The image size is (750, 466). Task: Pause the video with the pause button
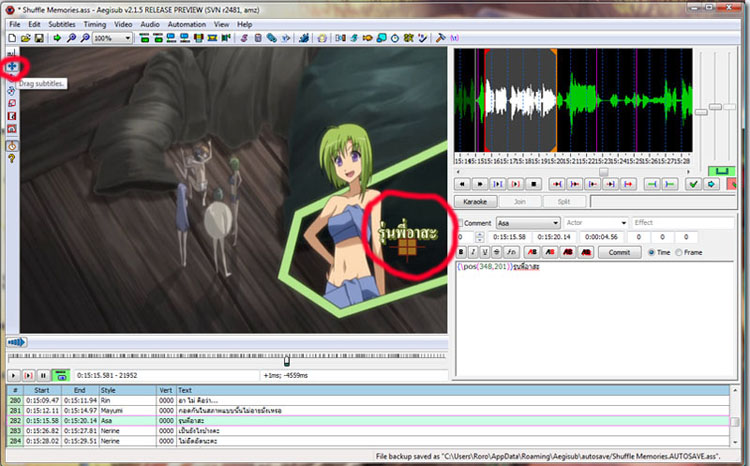point(44,375)
